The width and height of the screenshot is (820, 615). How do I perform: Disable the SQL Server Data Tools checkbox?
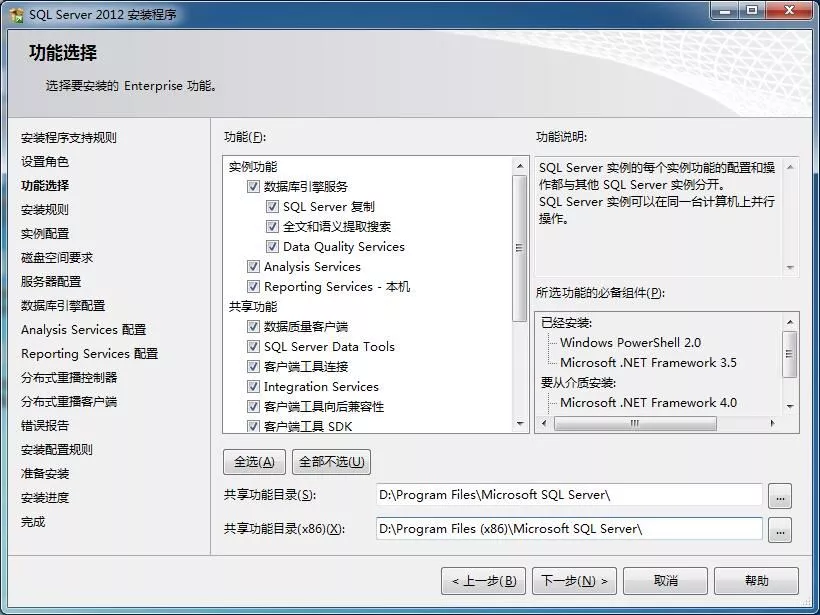coord(253,347)
